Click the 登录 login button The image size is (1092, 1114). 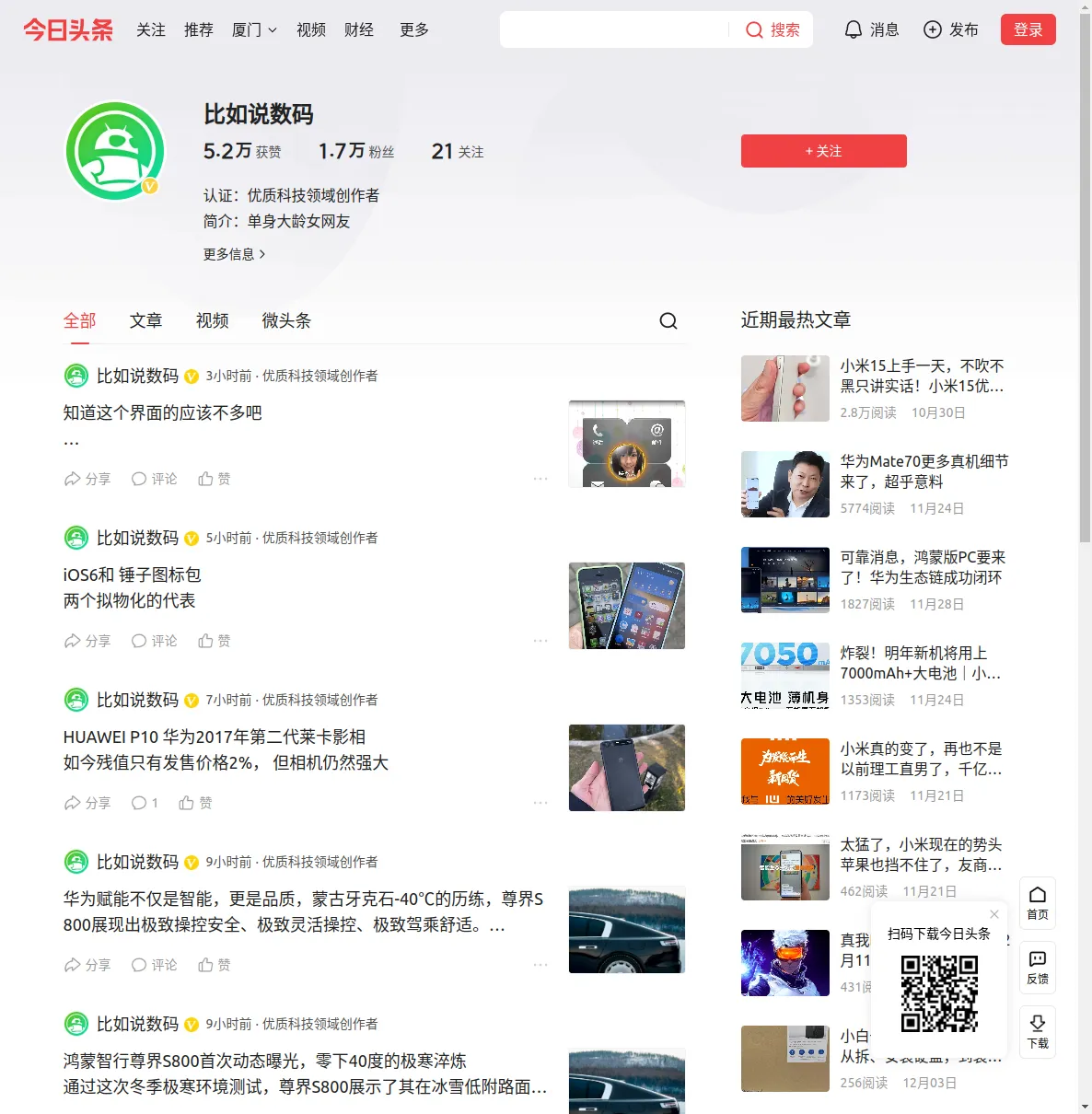pyautogui.click(x=1028, y=29)
